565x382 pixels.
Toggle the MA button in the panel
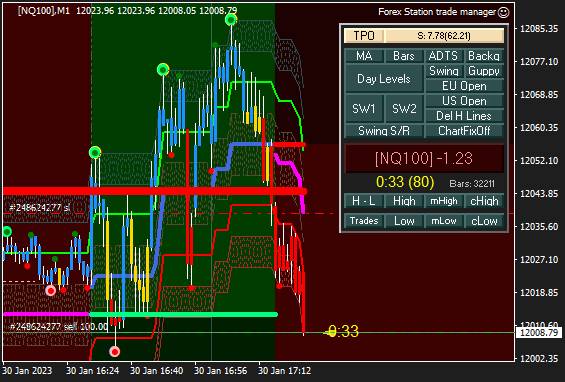(364, 56)
